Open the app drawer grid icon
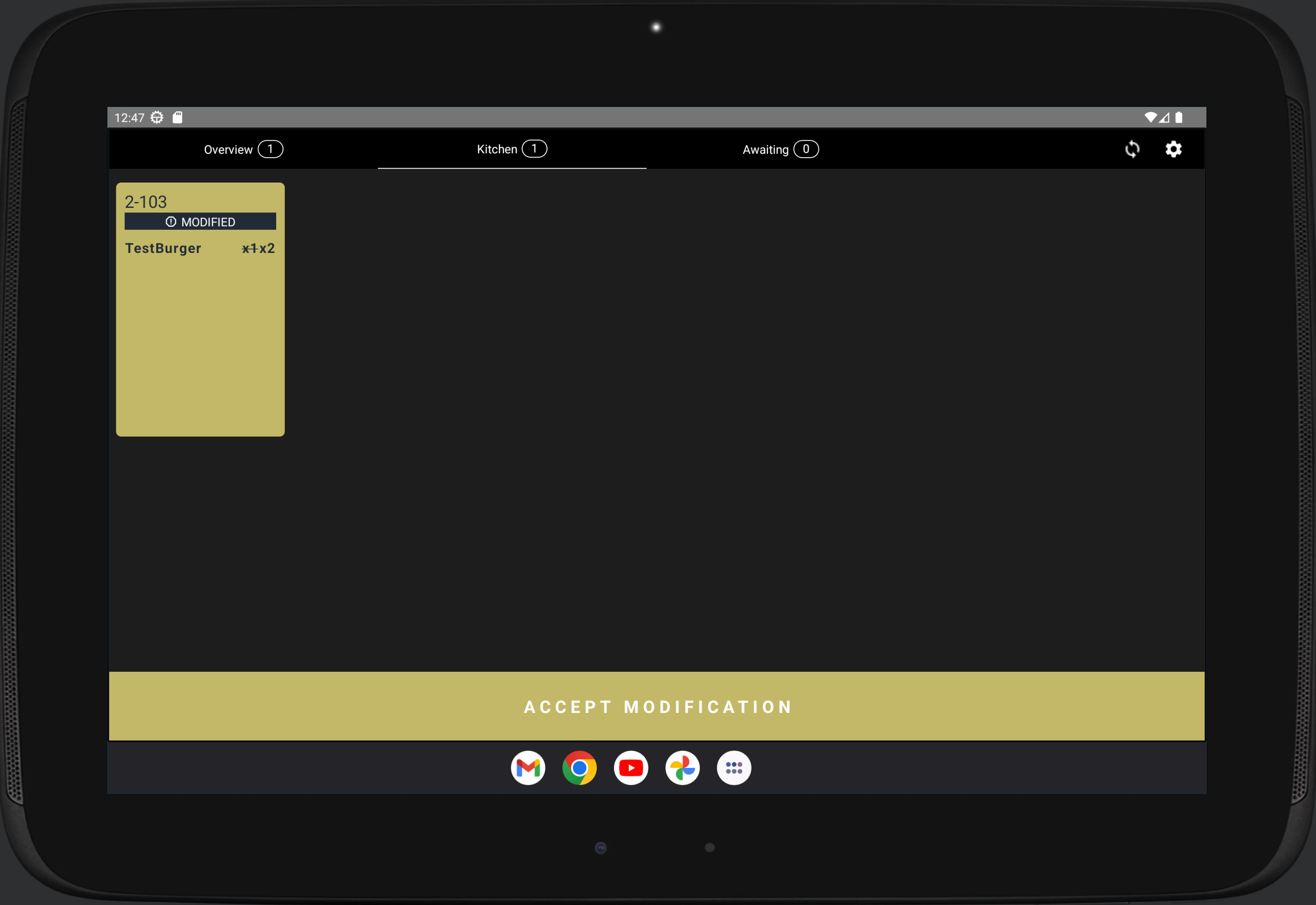1316x905 pixels. pyautogui.click(x=734, y=768)
